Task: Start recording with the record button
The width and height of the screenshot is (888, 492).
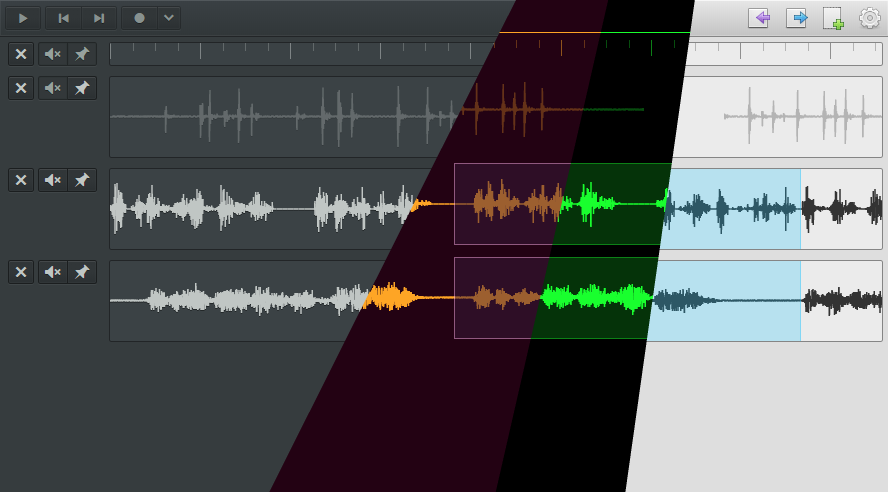Action: pos(139,18)
